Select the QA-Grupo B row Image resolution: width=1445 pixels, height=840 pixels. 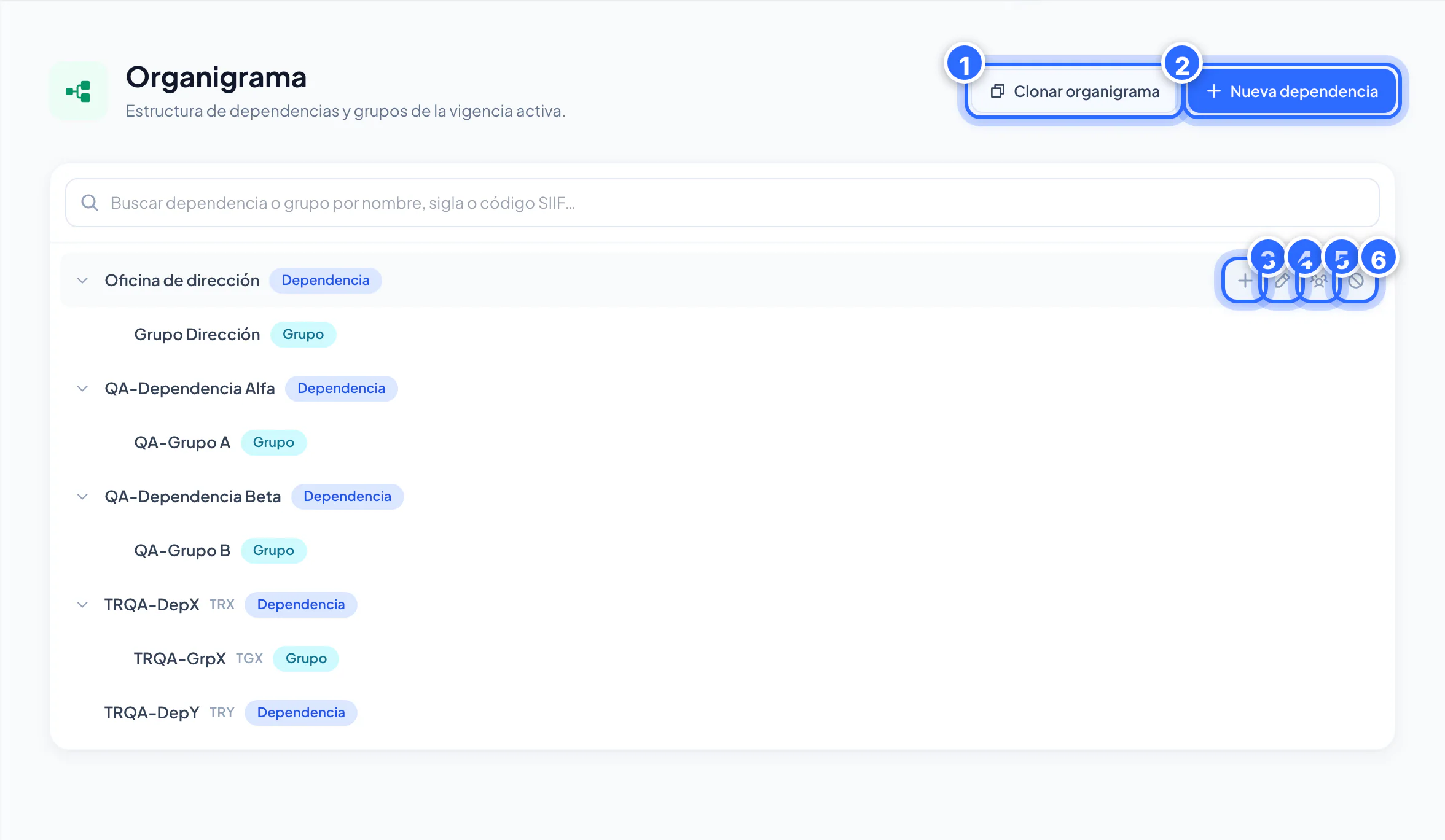click(x=722, y=551)
